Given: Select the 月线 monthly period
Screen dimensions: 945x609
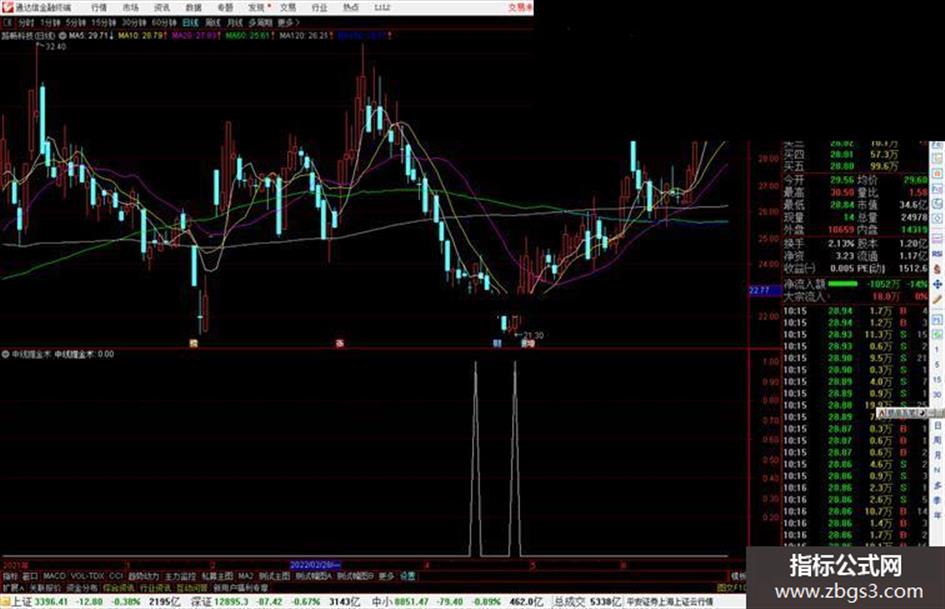Looking at the screenshot, I should coord(234,22).
